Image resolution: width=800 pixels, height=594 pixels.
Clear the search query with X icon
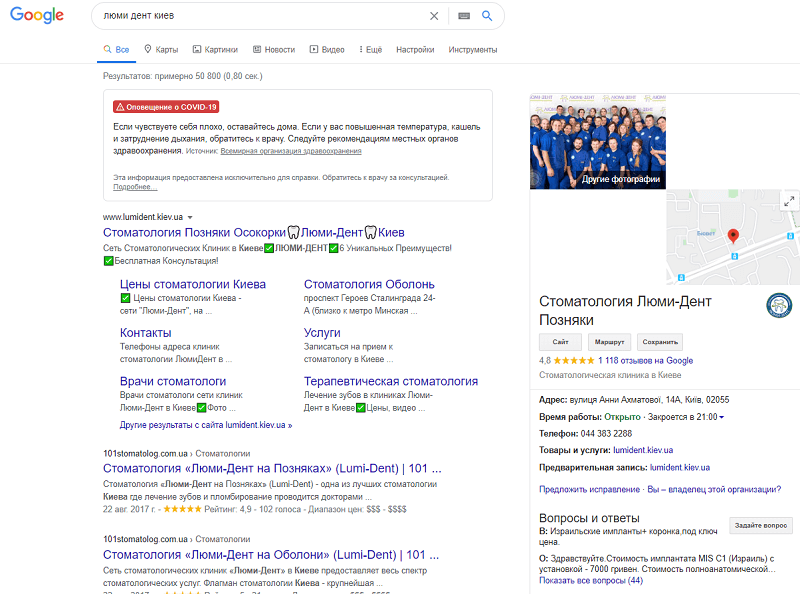pyautogui.click(x=434, y=16)
